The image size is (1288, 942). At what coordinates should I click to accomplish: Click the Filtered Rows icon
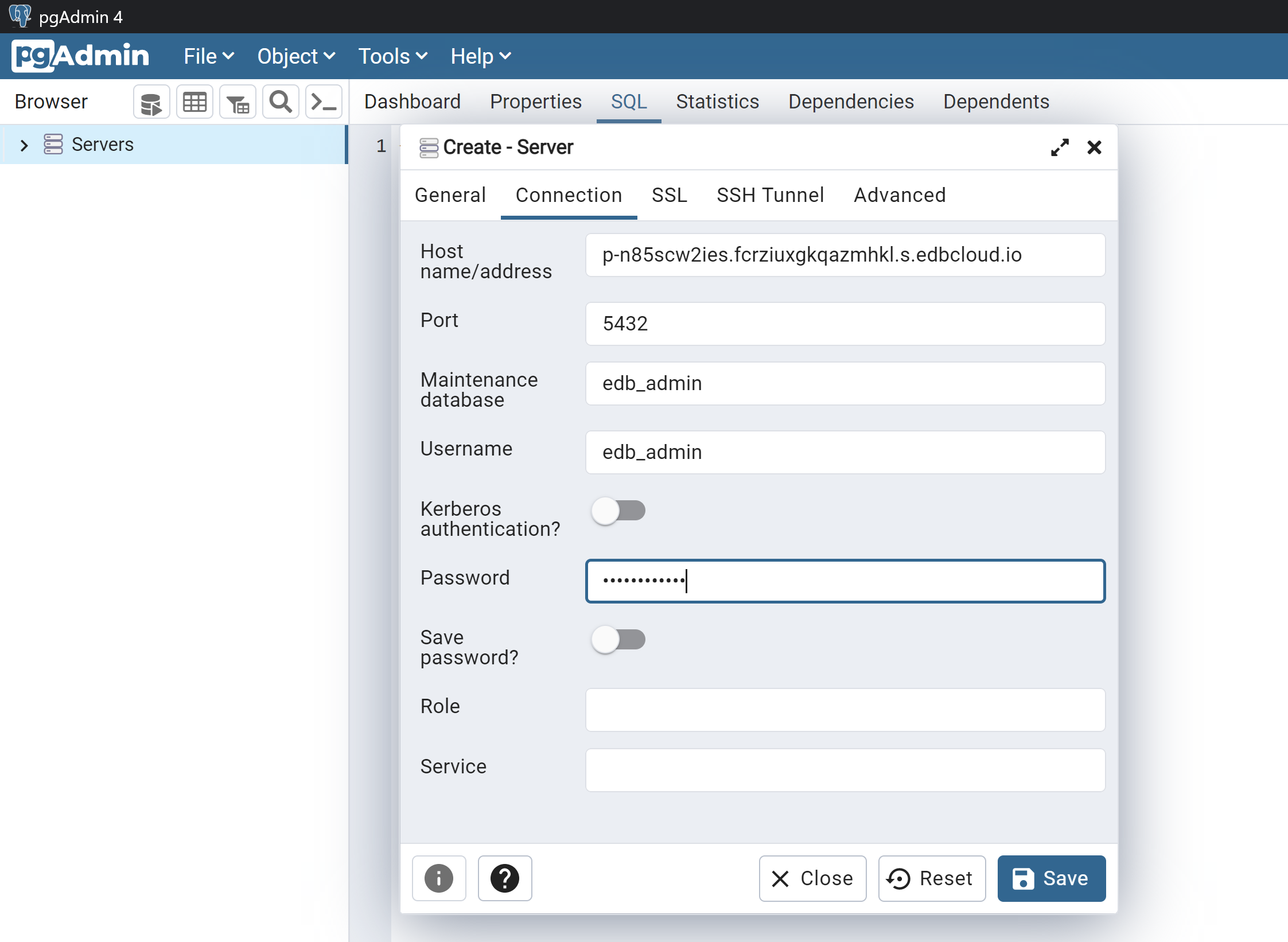click(238, 102)
